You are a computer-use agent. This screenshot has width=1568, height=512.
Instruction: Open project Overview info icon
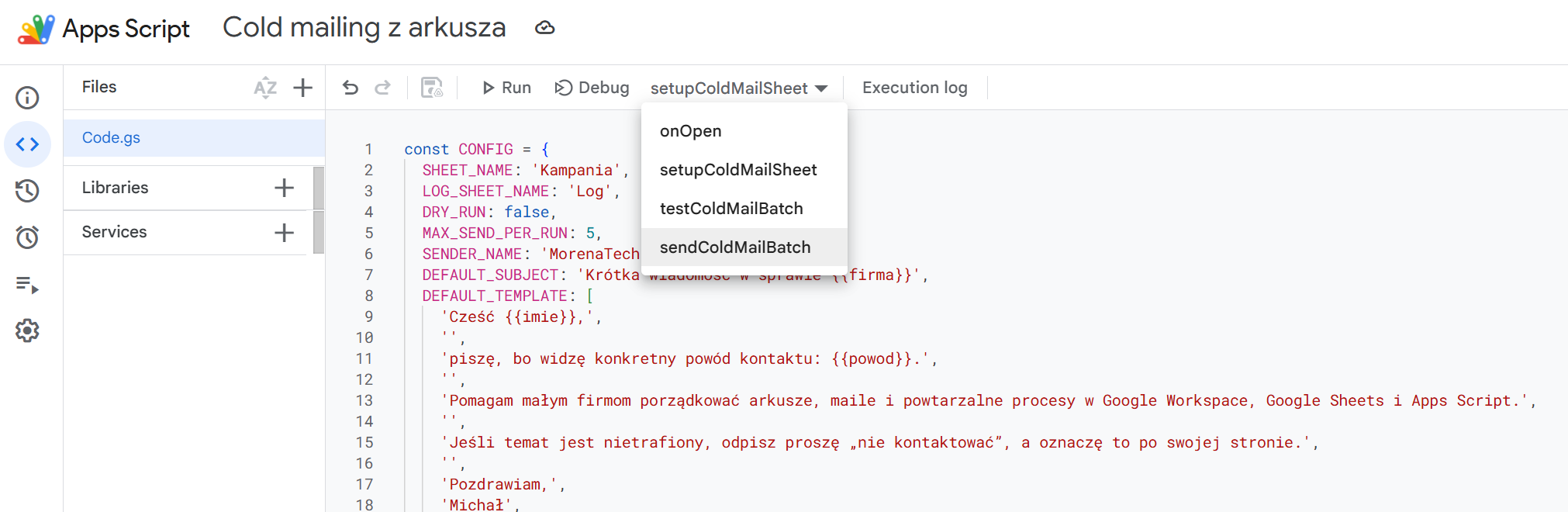click(x=27, y=98)
